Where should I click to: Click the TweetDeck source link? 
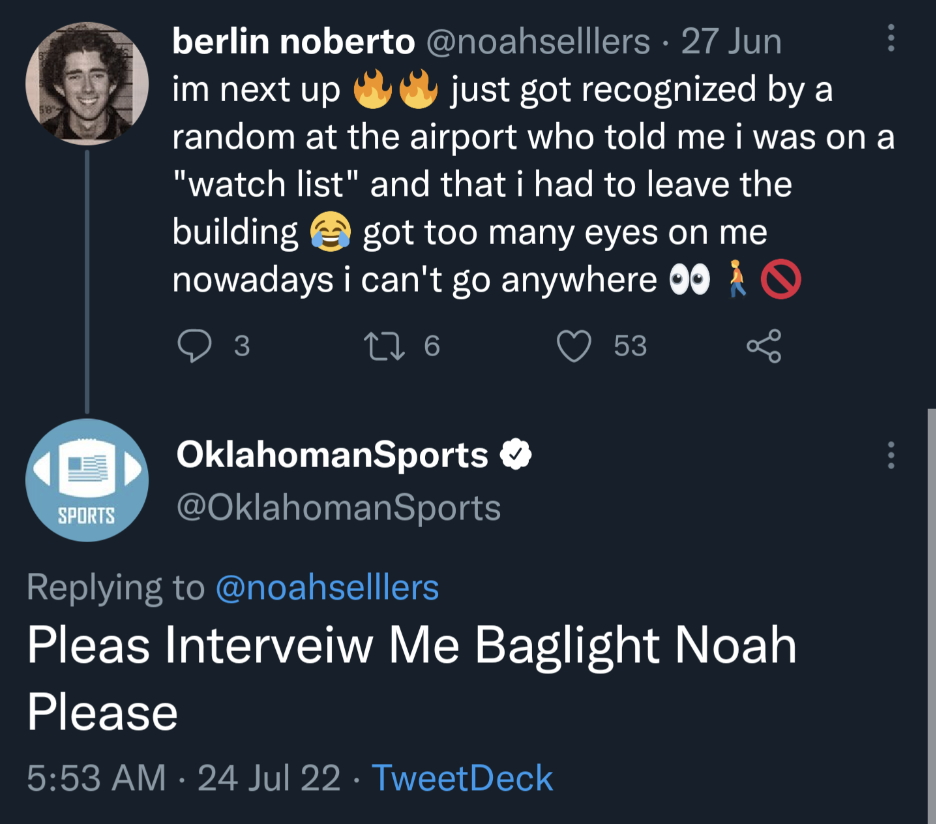(462, 778)
